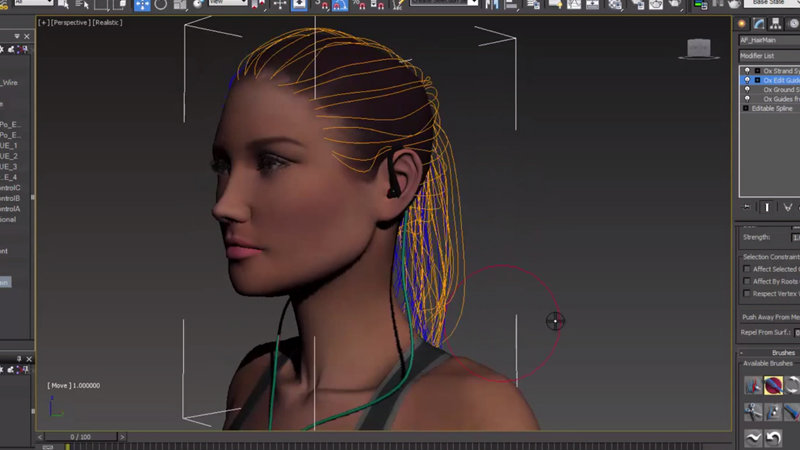
Task: Pick the wave-shaped brush icon
Action: pyautogui.click(x=752, y=438)
